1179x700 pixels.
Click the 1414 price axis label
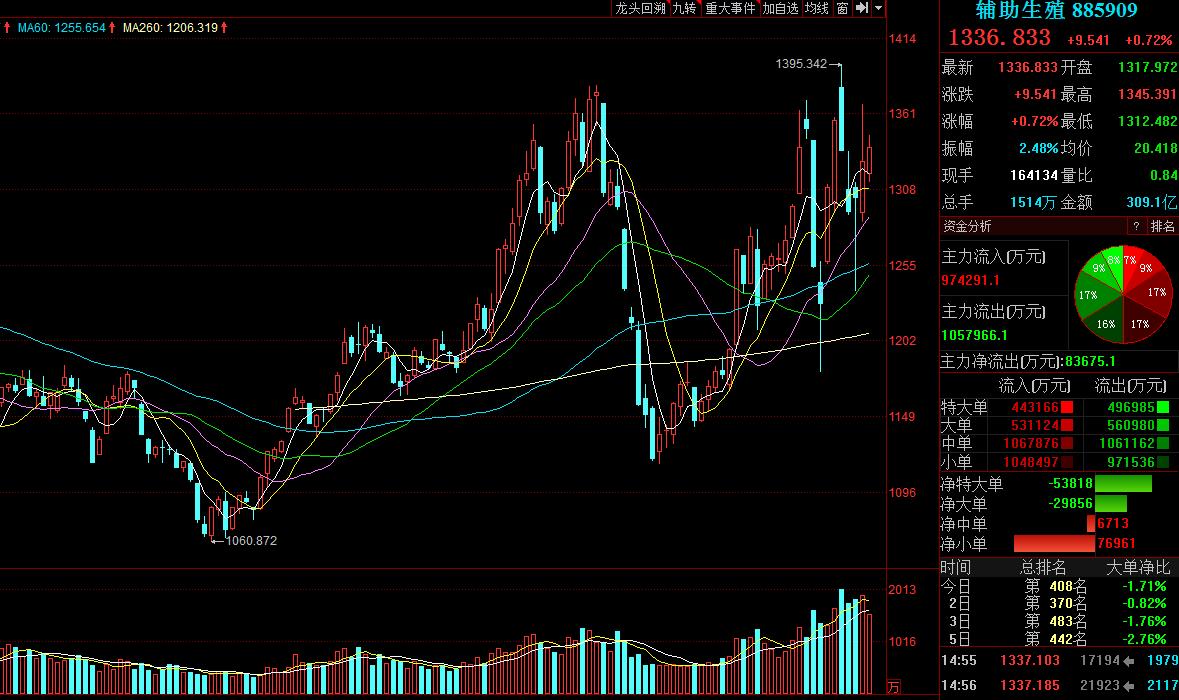[x=902, y=38]
